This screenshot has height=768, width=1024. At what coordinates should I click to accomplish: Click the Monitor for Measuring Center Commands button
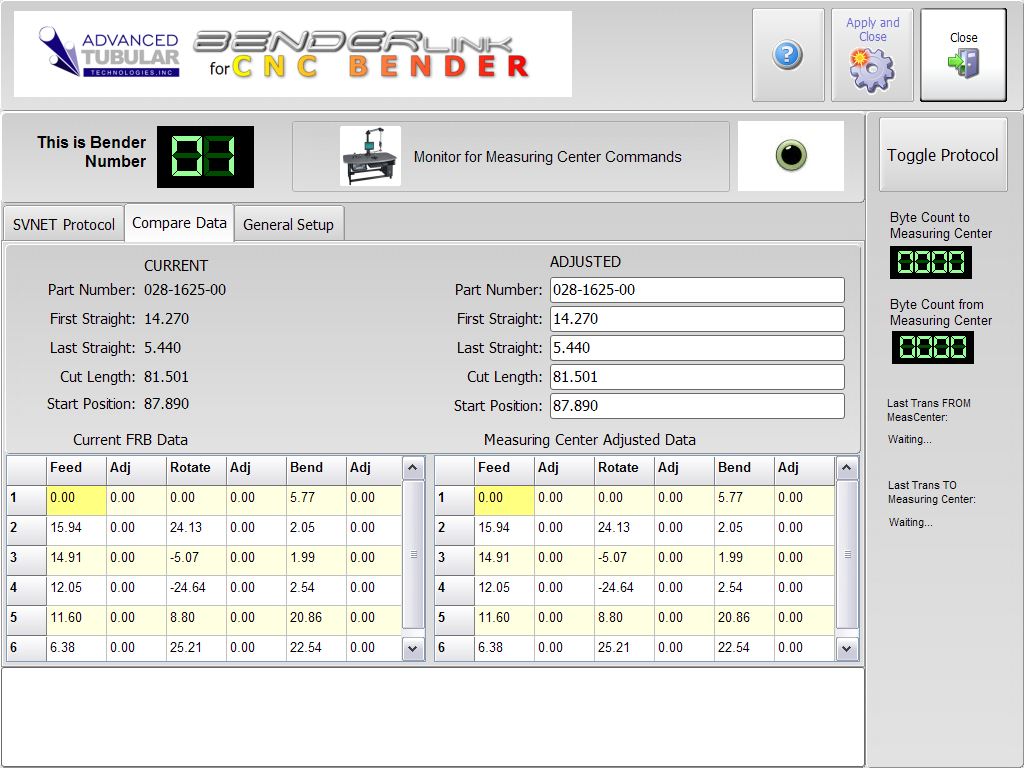510,156
